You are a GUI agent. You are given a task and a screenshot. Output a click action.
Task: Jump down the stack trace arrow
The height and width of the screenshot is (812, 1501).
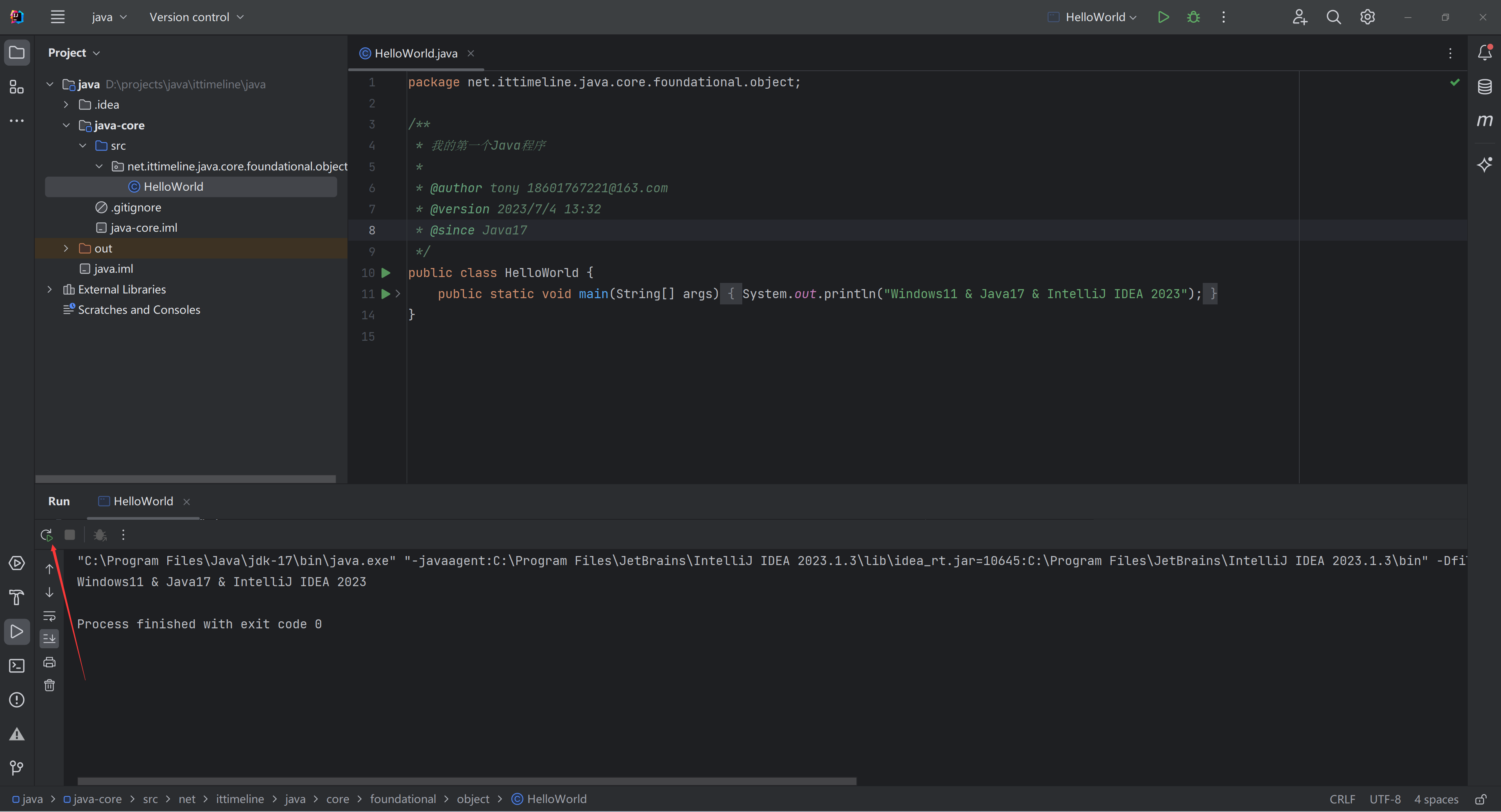pos(50,592)
